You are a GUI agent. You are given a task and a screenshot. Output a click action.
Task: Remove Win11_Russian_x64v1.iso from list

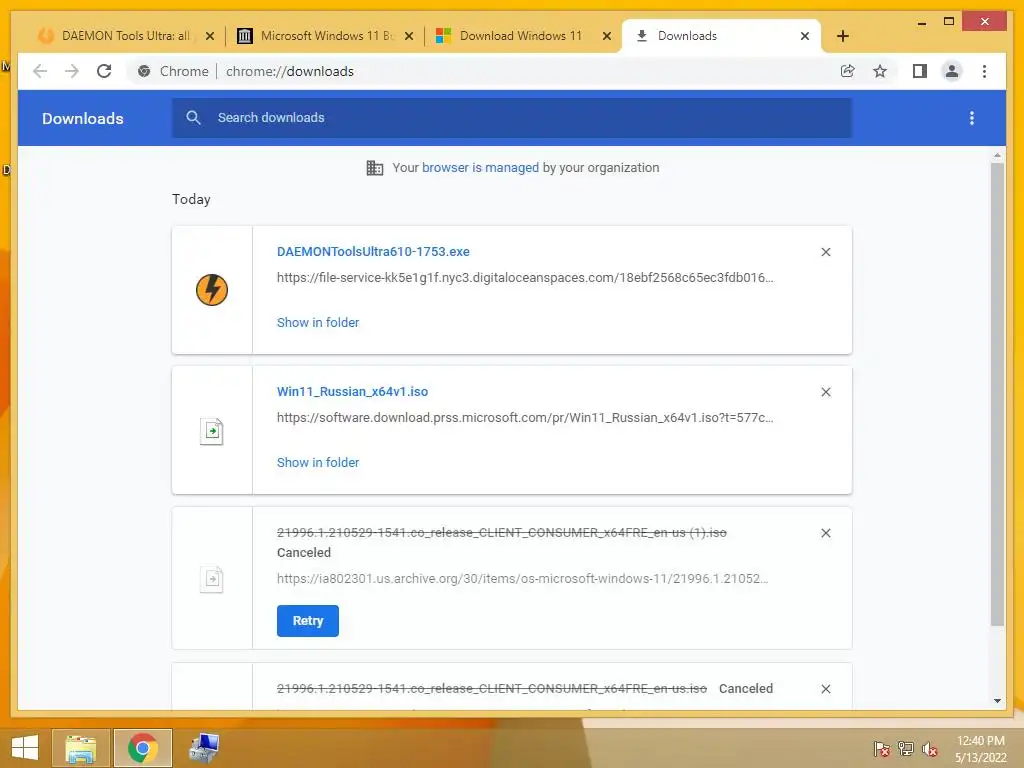coord(825,392)
